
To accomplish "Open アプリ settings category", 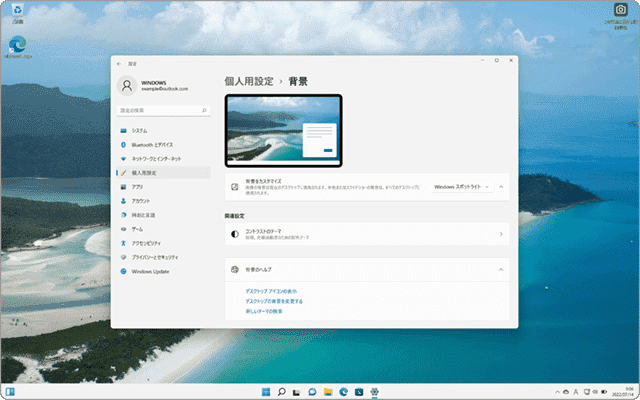I will 137,187.
